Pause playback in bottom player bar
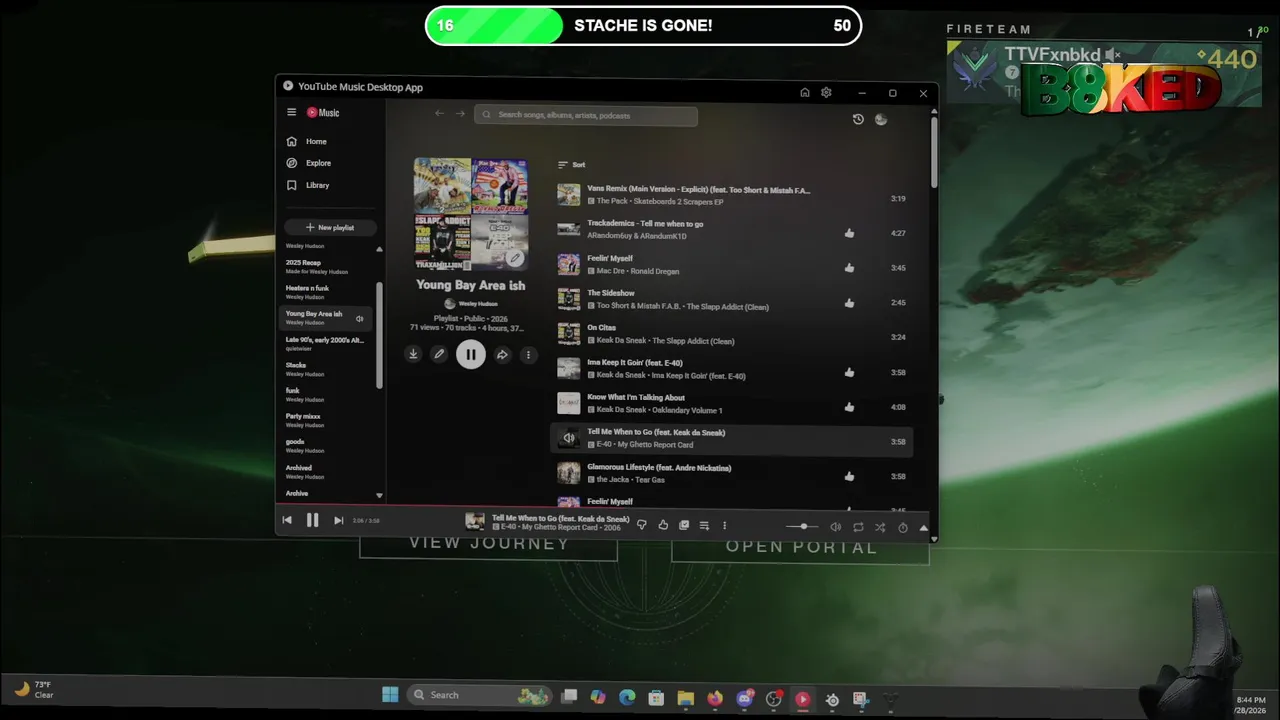 coord(312,520)
